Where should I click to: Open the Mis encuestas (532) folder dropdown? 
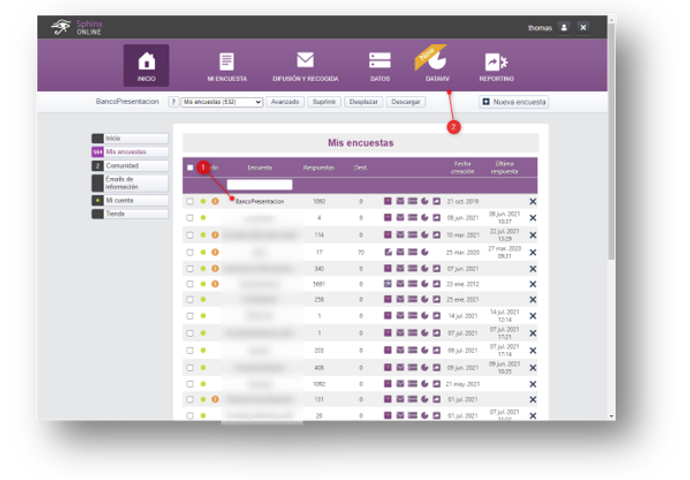tap(222, 102)
